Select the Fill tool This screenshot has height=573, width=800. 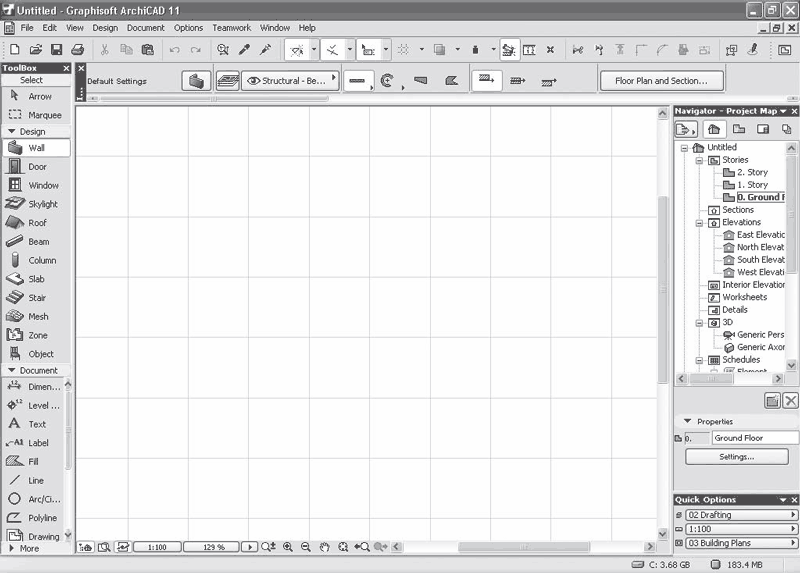pyautogui.click(x=33, y=461)
